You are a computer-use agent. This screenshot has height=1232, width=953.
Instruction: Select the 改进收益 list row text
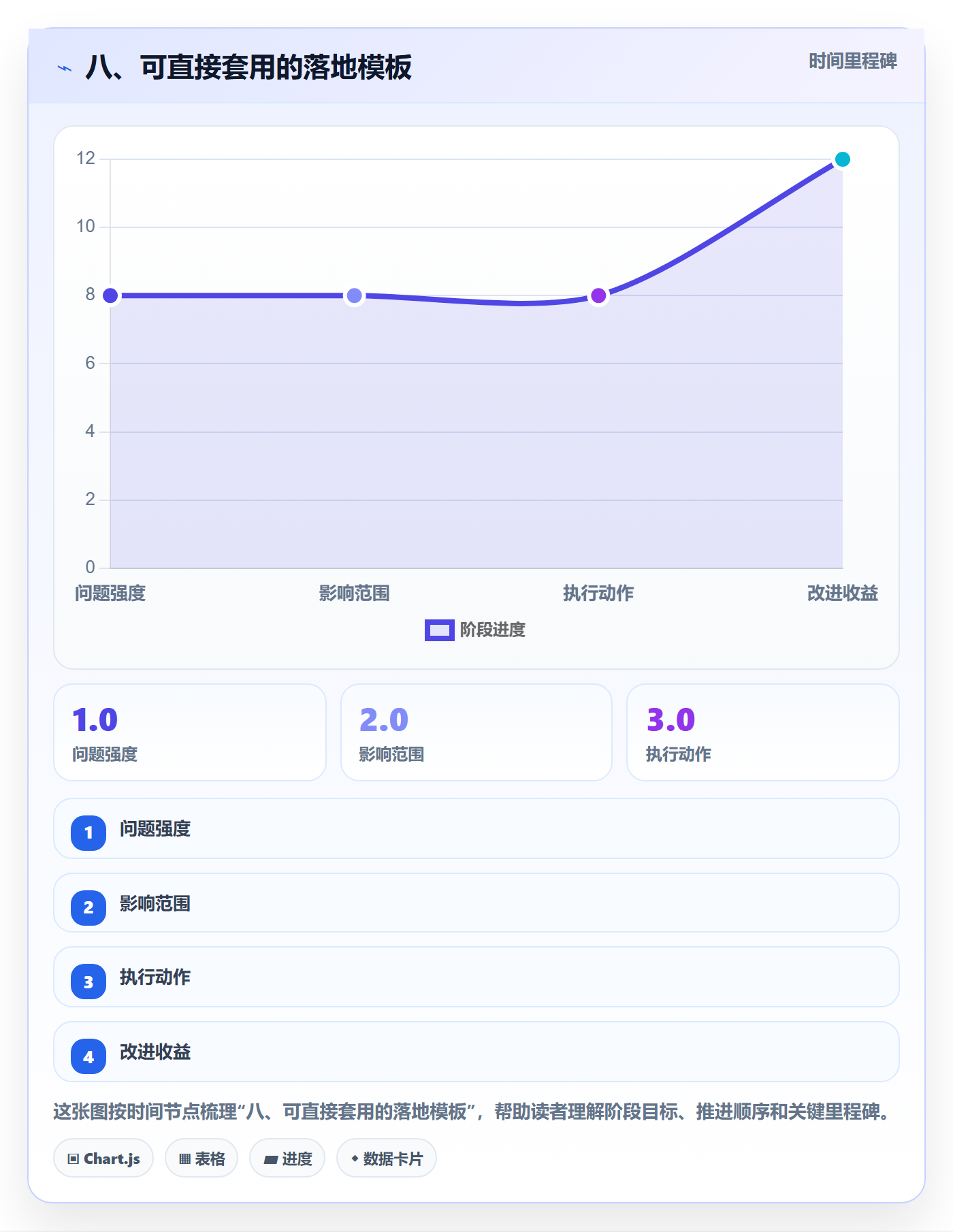[x=155, y=1052]
